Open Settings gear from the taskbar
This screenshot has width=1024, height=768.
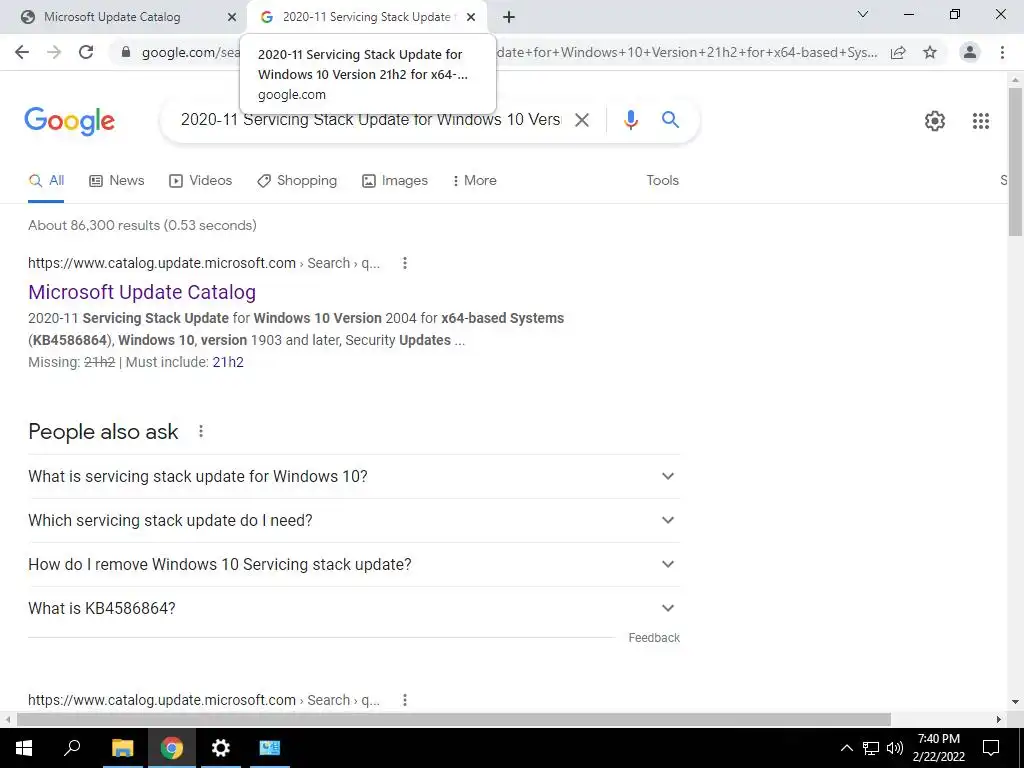221,748
